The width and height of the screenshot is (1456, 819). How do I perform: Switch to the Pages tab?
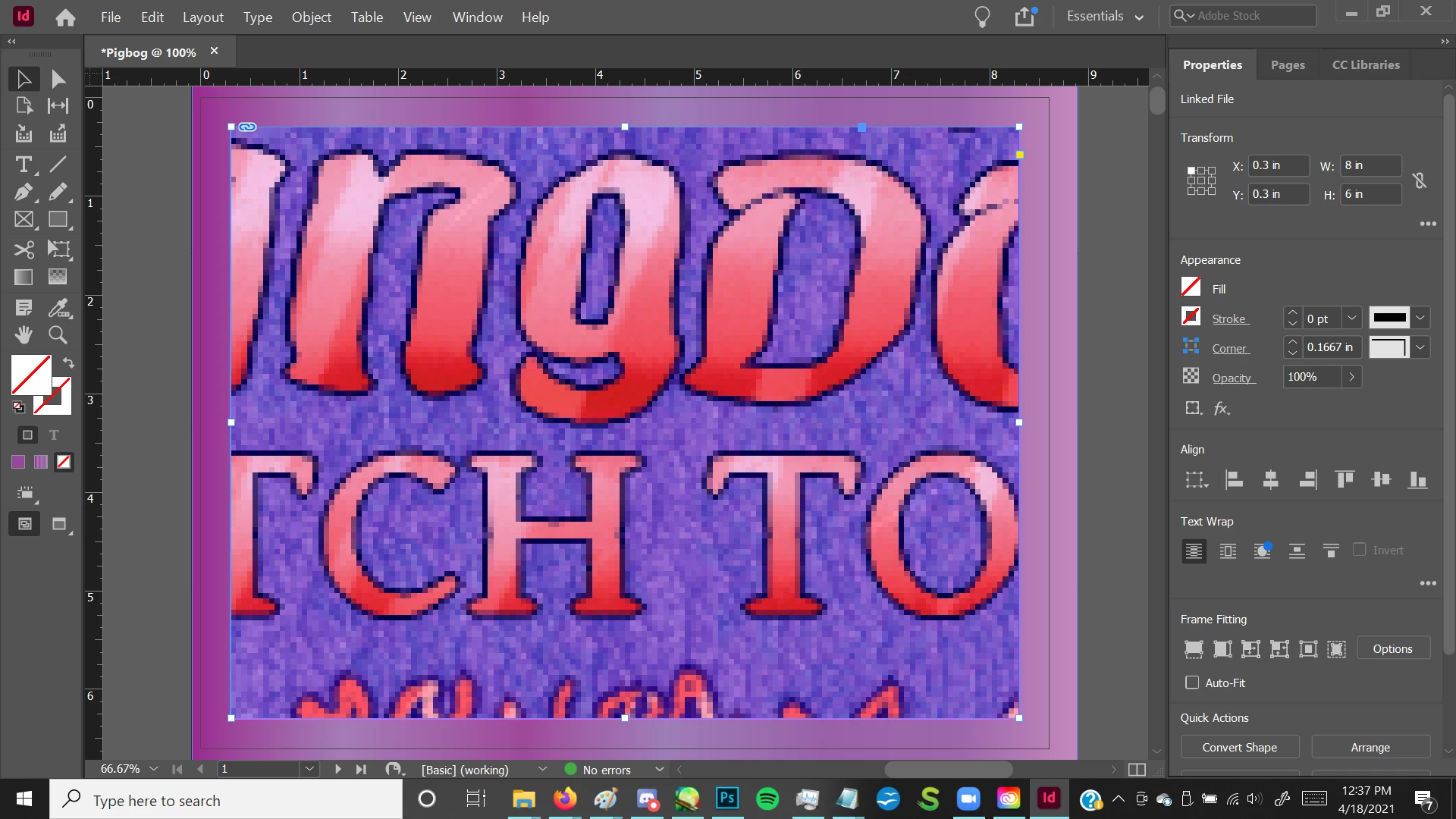point(1288,64)
